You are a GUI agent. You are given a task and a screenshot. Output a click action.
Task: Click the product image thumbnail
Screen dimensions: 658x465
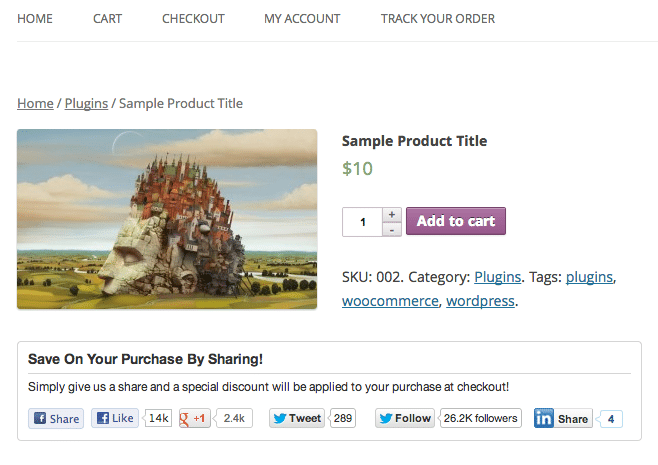167,219
